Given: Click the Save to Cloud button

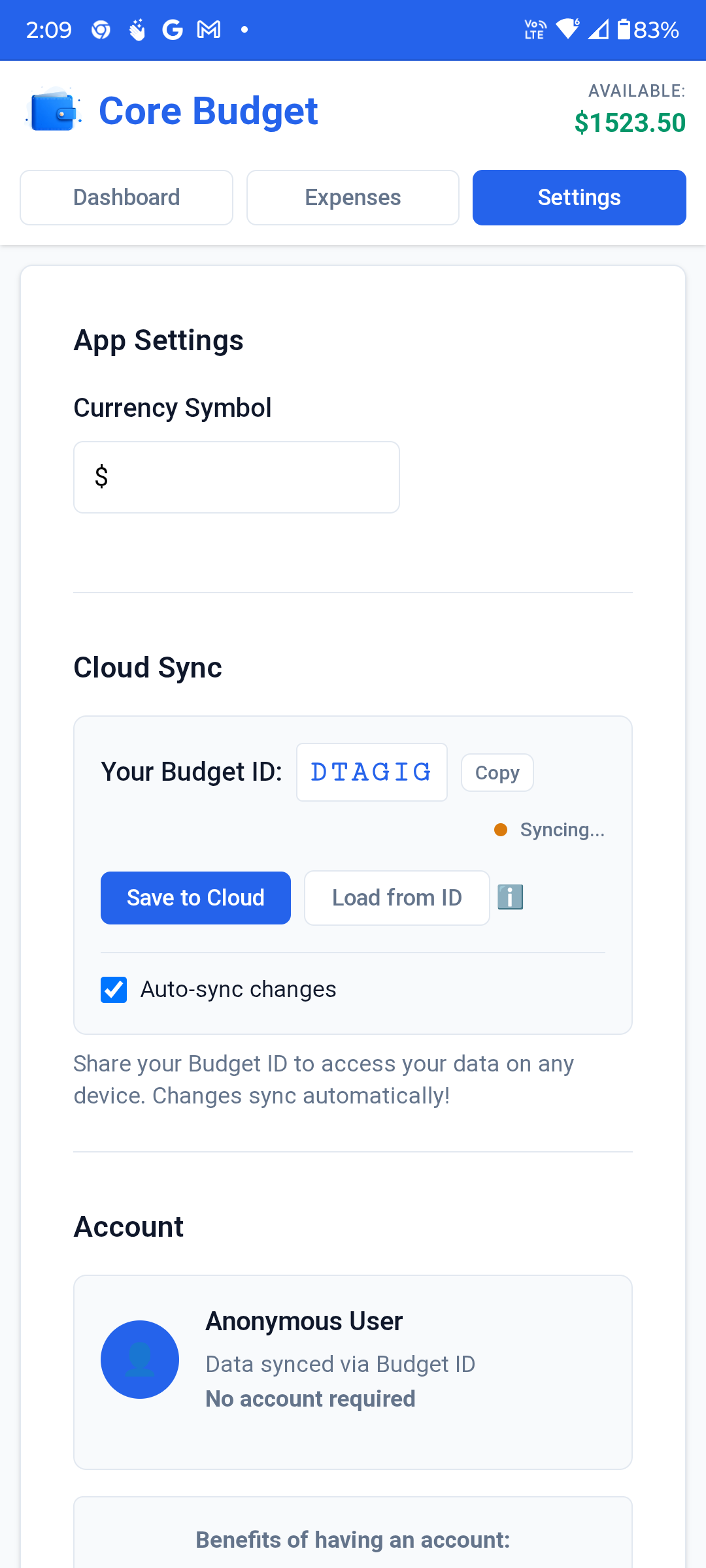Looking at the screenshot, I should [195, 898].
